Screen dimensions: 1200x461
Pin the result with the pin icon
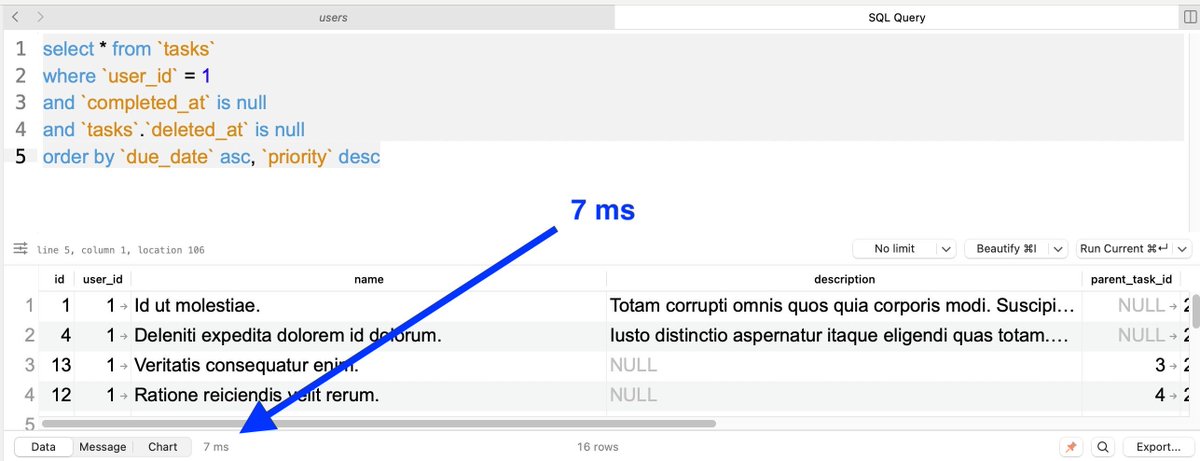point(1071,447)
